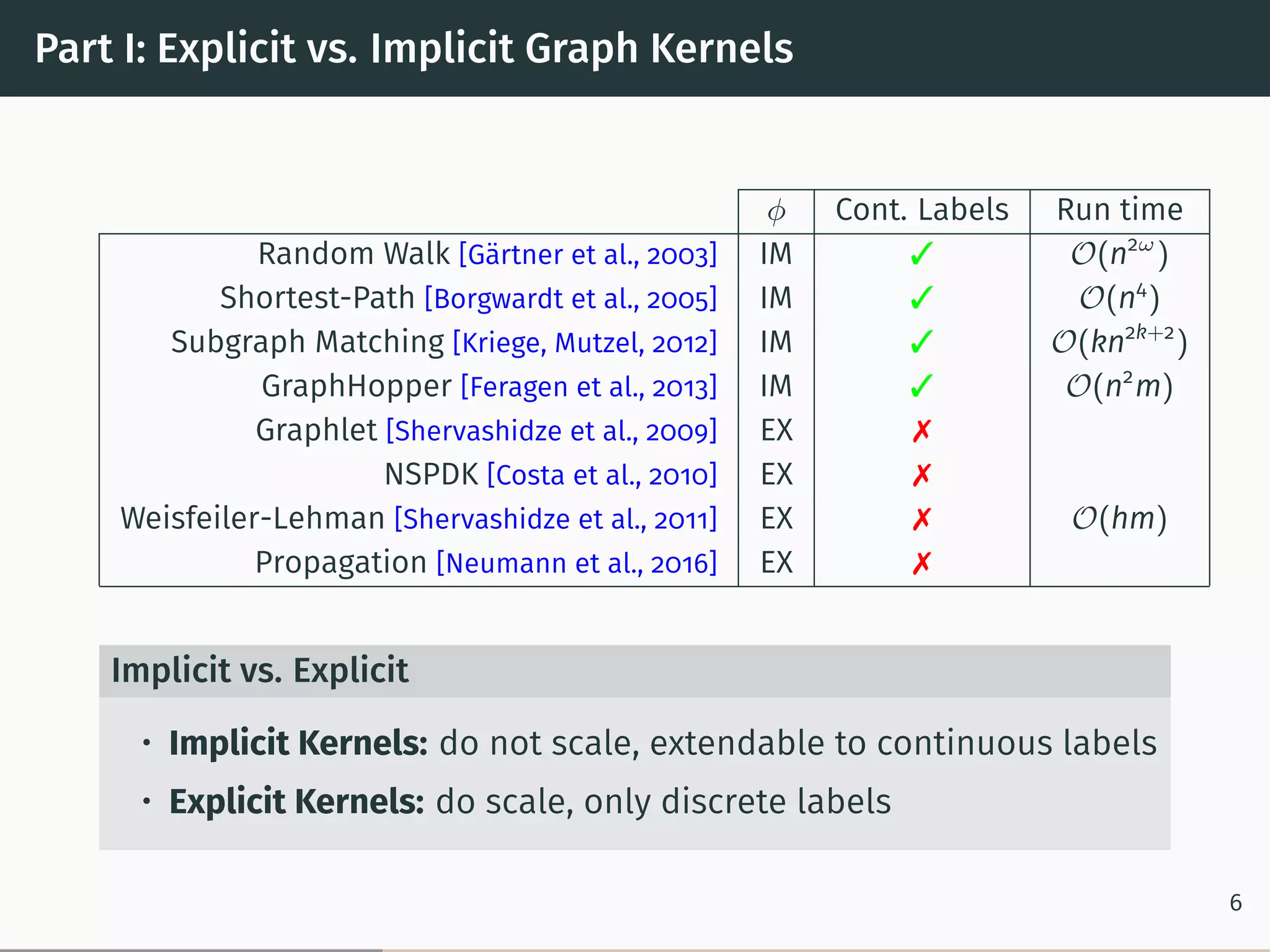Click the red cross in Graphlet row
Screen dimensions: 1270x952
[x=921, y=430]
